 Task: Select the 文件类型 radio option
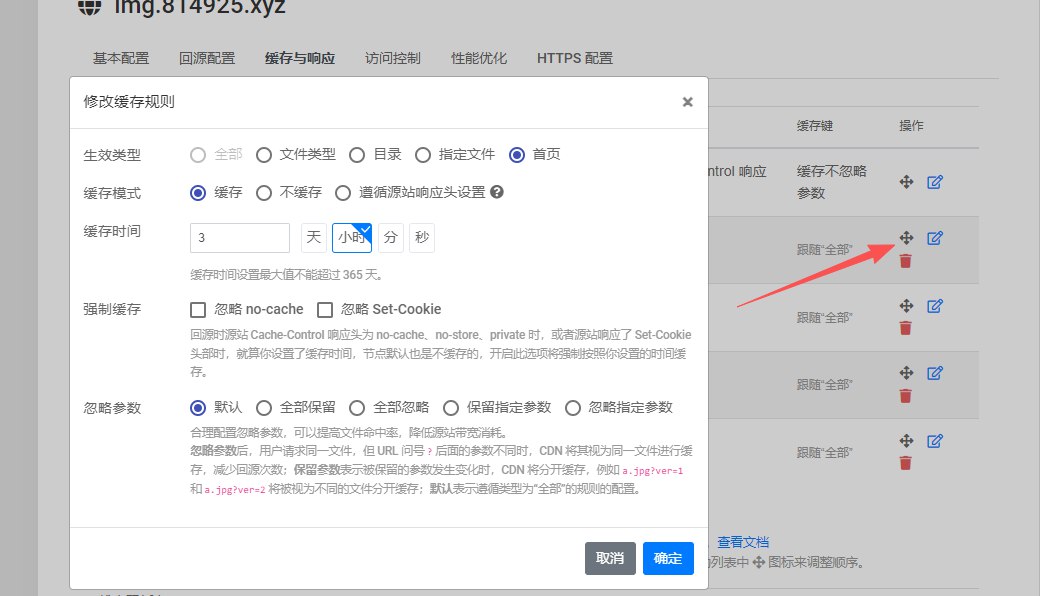264,155
